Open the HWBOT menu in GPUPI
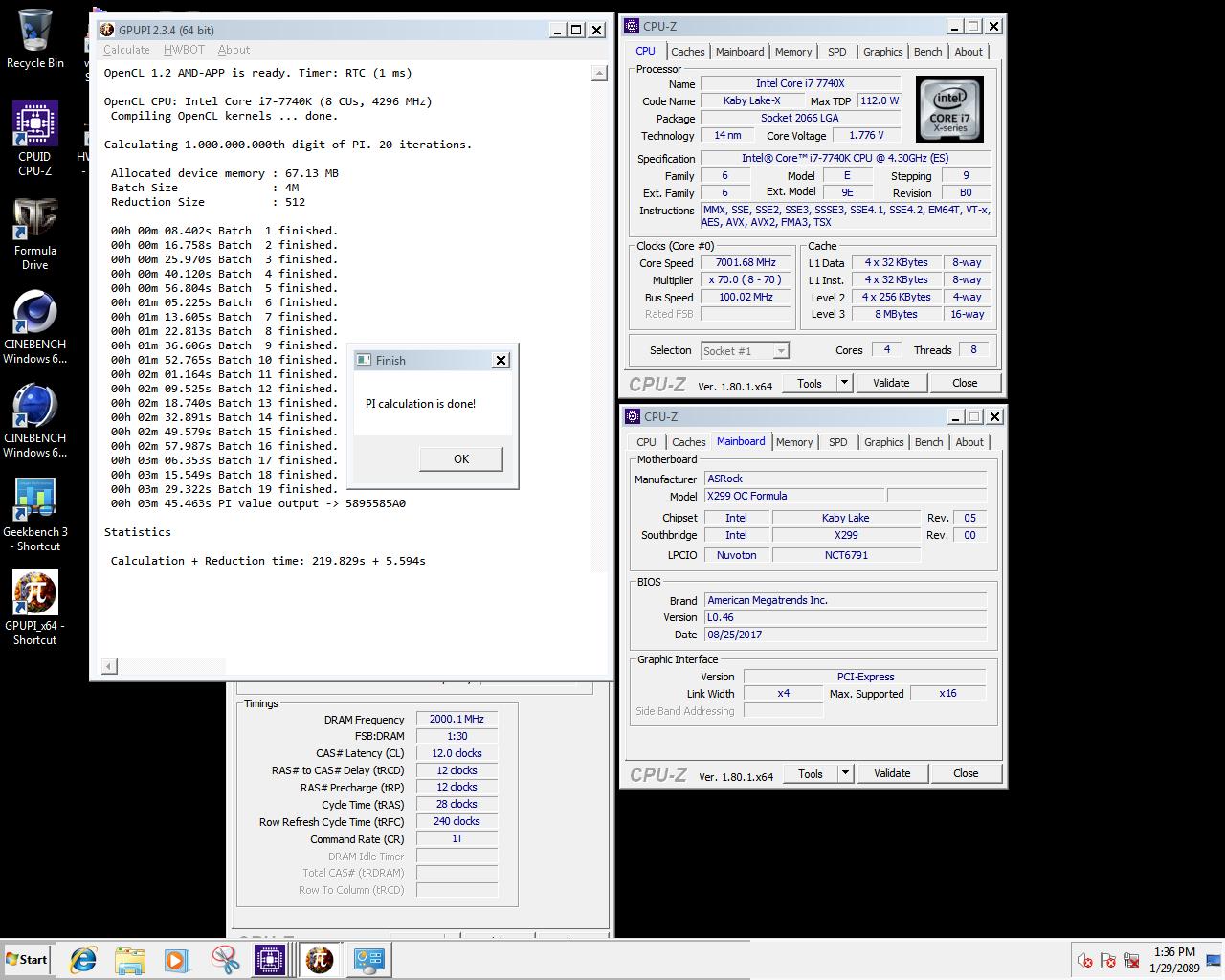This screenshot has height=980, width=1225. (x=184, y=50)
